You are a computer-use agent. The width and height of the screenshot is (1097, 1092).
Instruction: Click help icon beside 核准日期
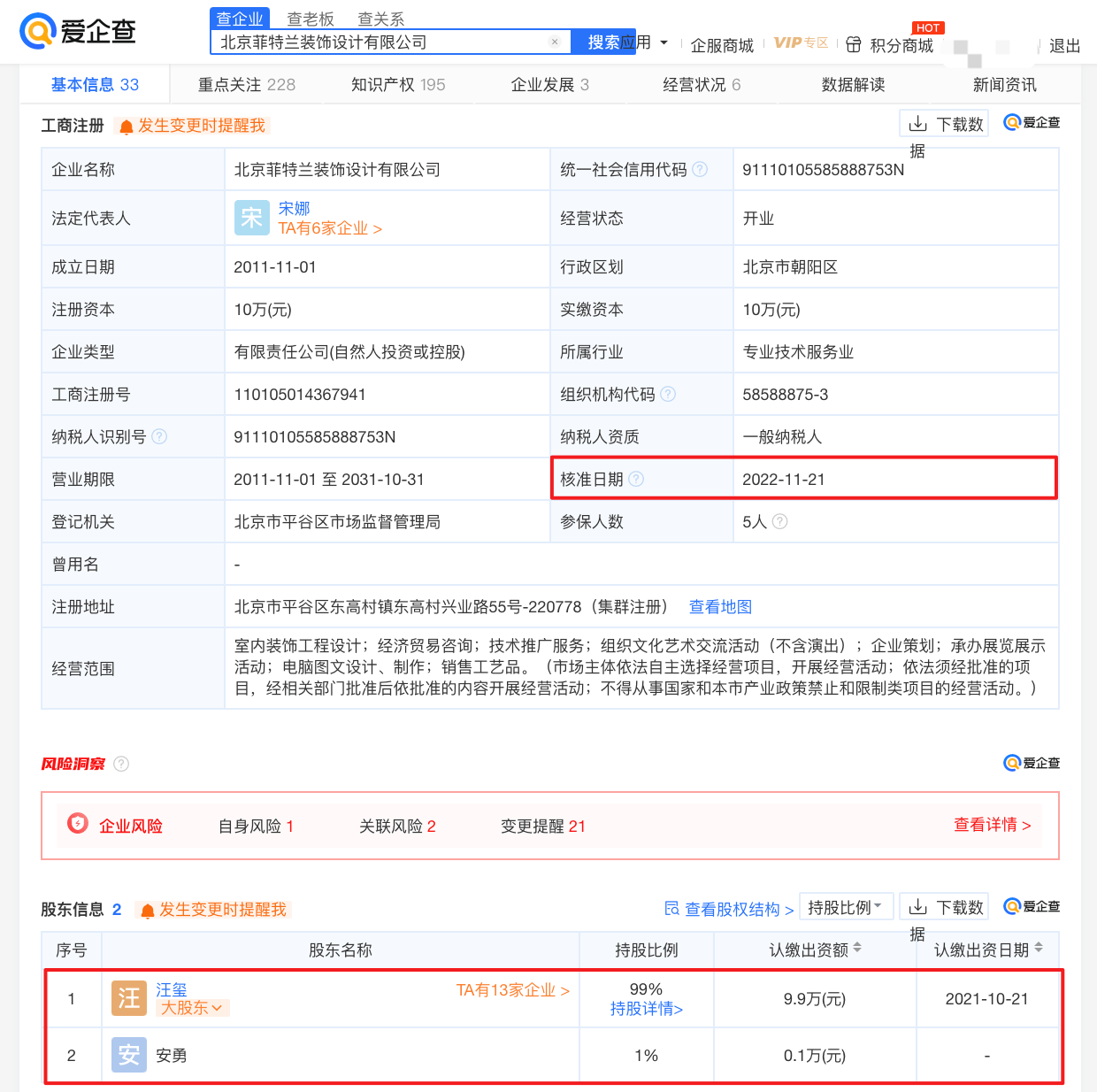pyautogui.click(x=636, y=479)
